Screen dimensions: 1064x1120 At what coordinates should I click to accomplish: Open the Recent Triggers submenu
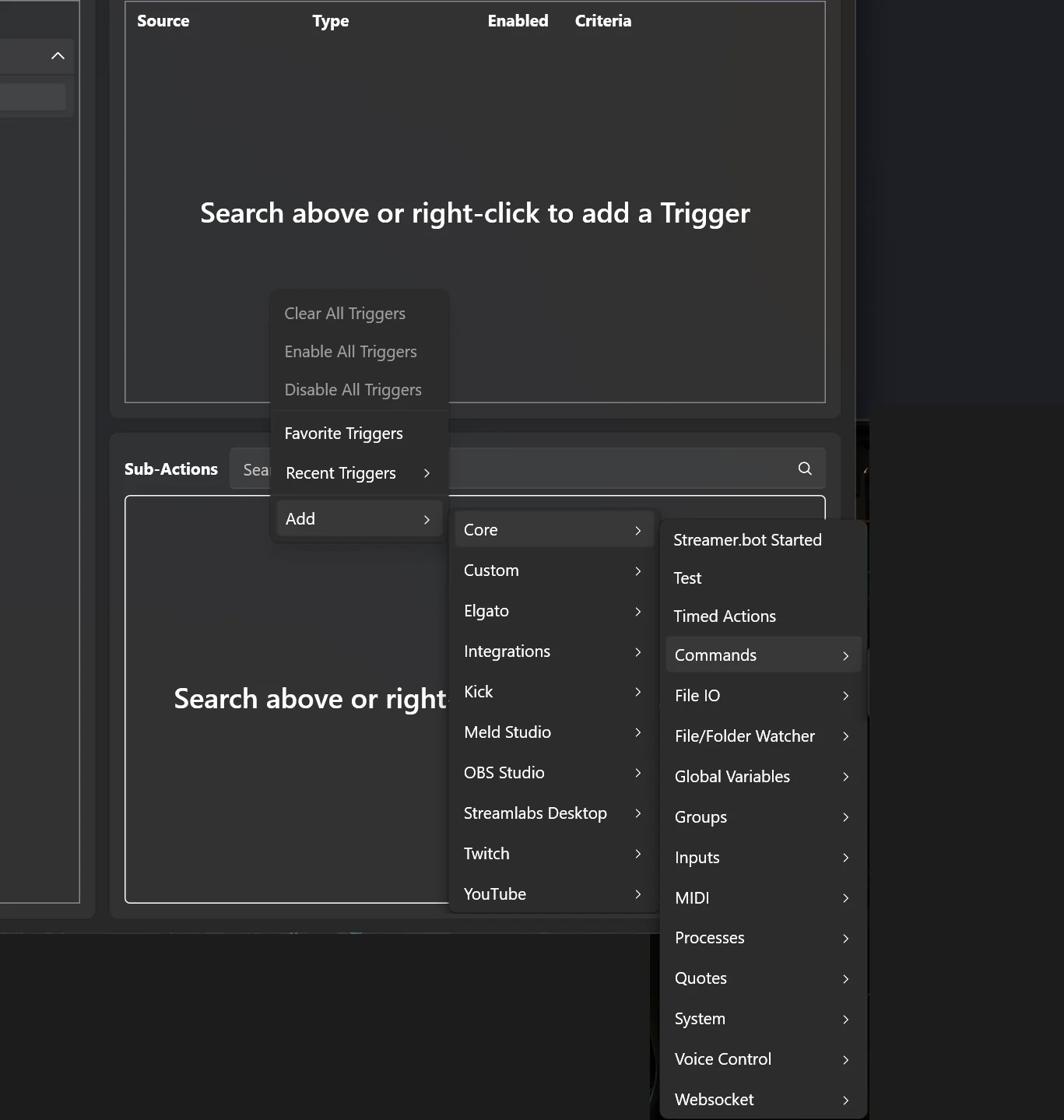(x=359, y=473)
